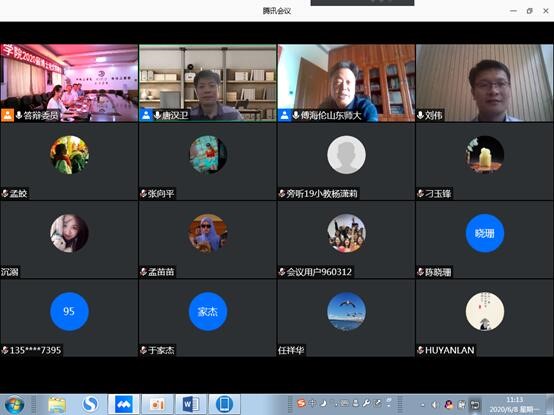This screenshot has height=415, width=554.
Task: Click muted microphone icon next to 孟皎
Action: click(x=5, y=193)
